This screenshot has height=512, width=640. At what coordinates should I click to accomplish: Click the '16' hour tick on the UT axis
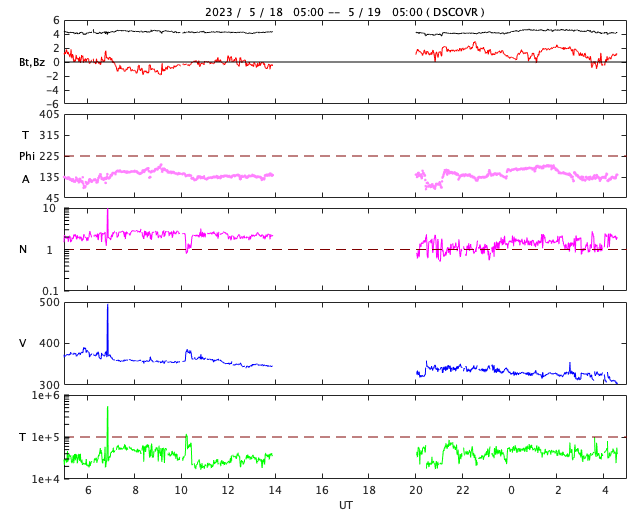(x=322, y=490)
